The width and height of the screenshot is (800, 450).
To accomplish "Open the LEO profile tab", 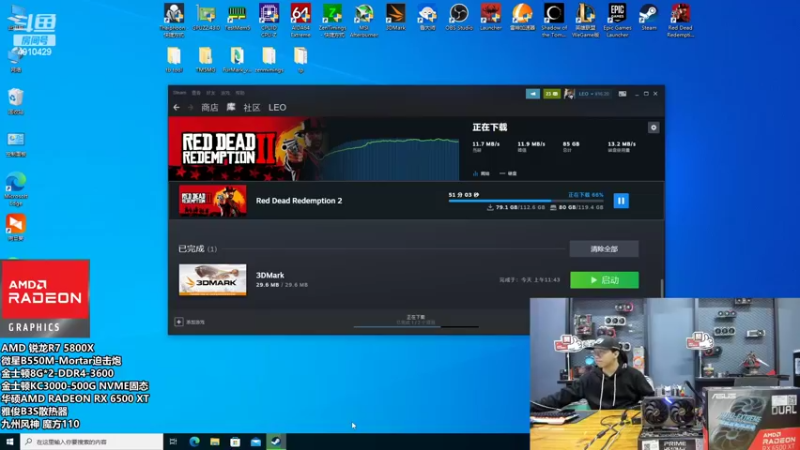I will pos(277,107).
